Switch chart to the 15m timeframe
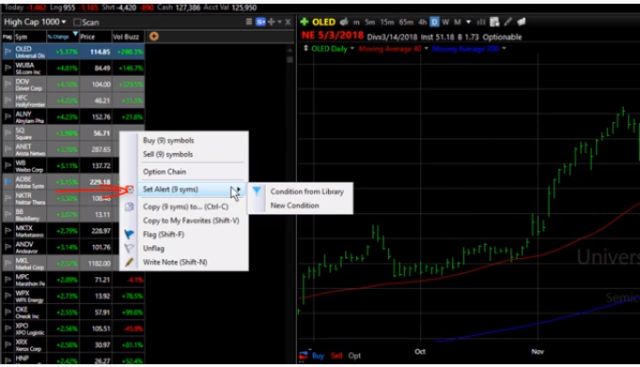Viewport: 640px width, 367px height. point(387,22)
